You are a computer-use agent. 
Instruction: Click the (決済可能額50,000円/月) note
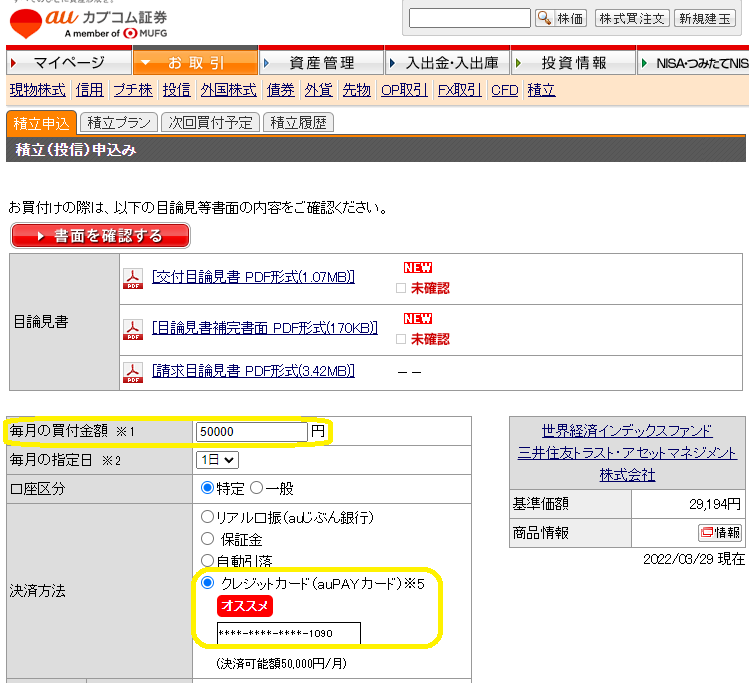(x=281, y=663)
